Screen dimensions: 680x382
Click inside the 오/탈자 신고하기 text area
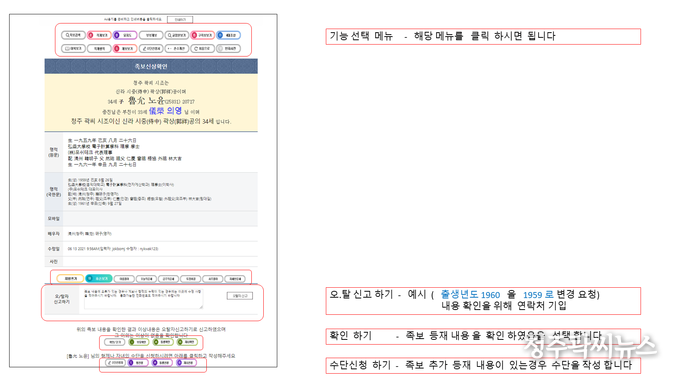coord(143,299)
